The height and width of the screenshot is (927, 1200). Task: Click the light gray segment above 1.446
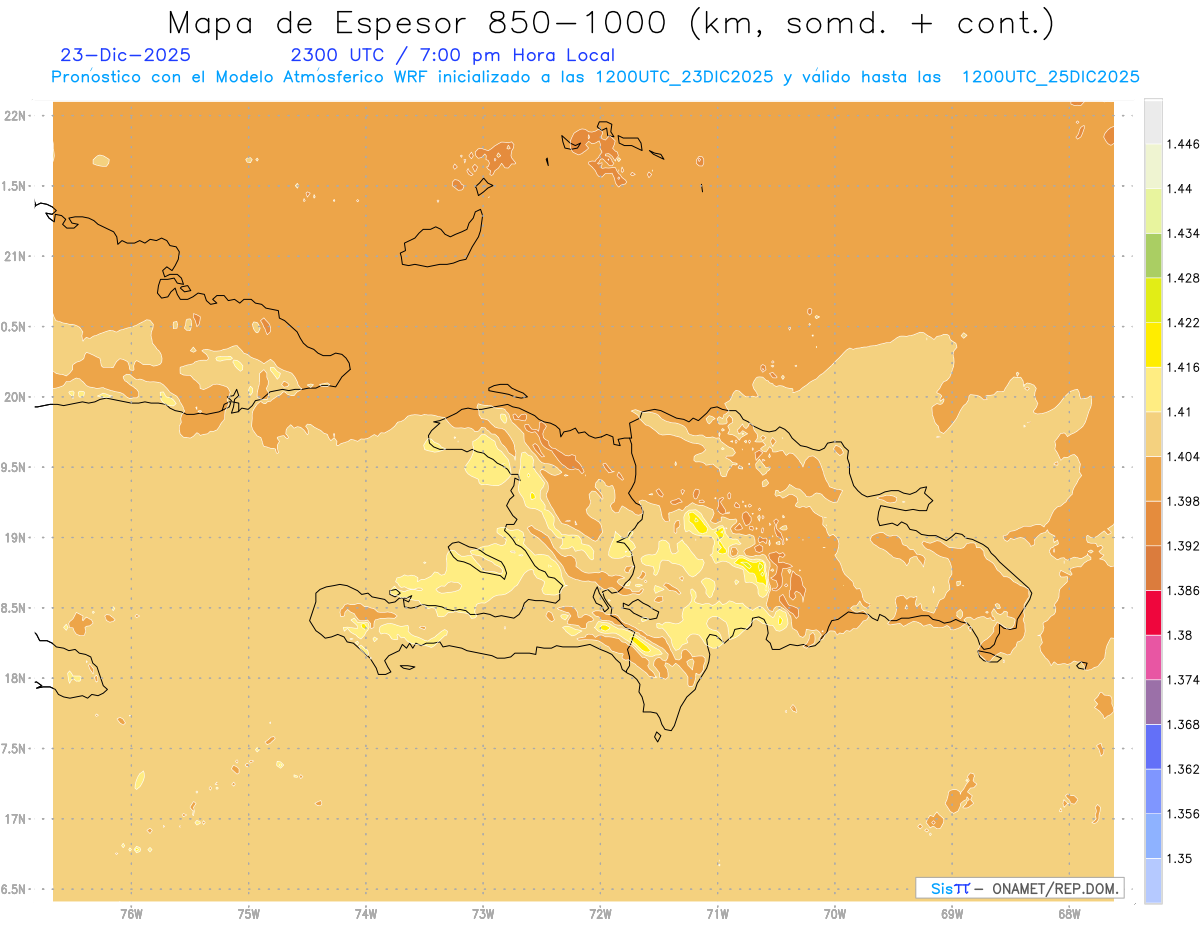(x=1153, y=121)
